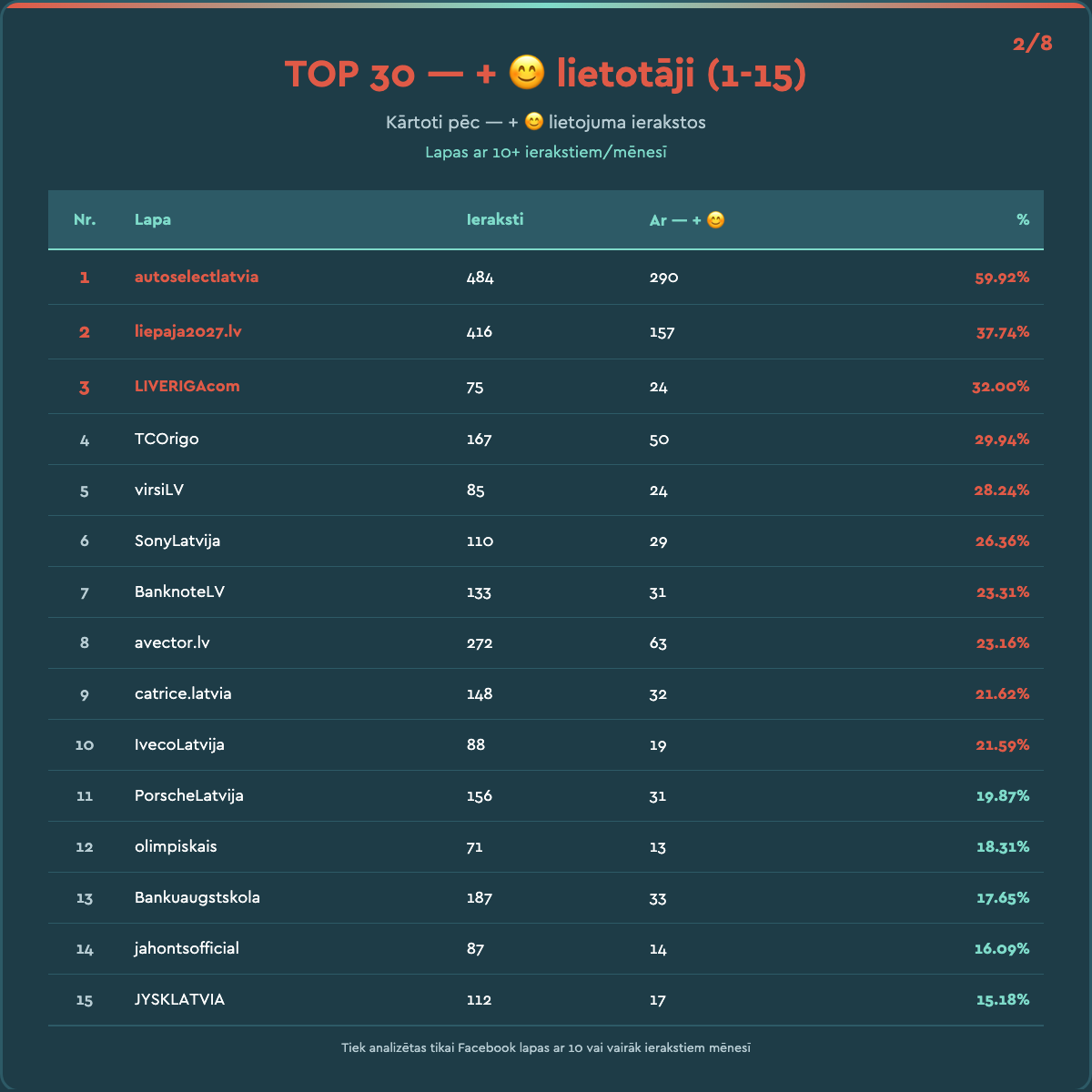The width and height of the screenshot is (1092, 1092).
Task: Click the 59.92% percentage value
Action: [1002, 278]
